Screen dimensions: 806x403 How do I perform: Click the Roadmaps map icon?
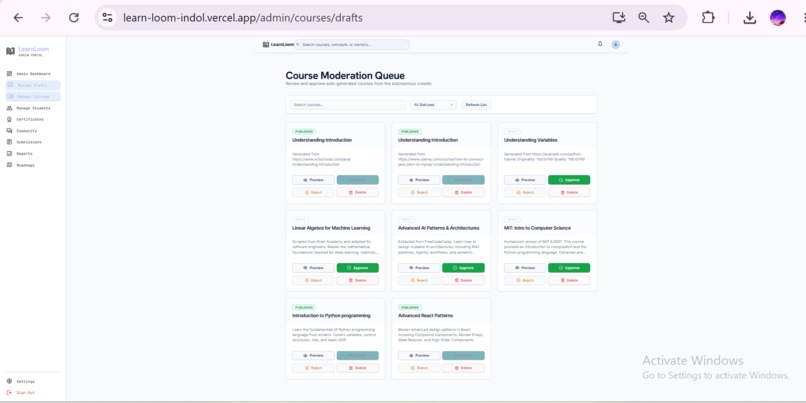(x=9, y=165)
